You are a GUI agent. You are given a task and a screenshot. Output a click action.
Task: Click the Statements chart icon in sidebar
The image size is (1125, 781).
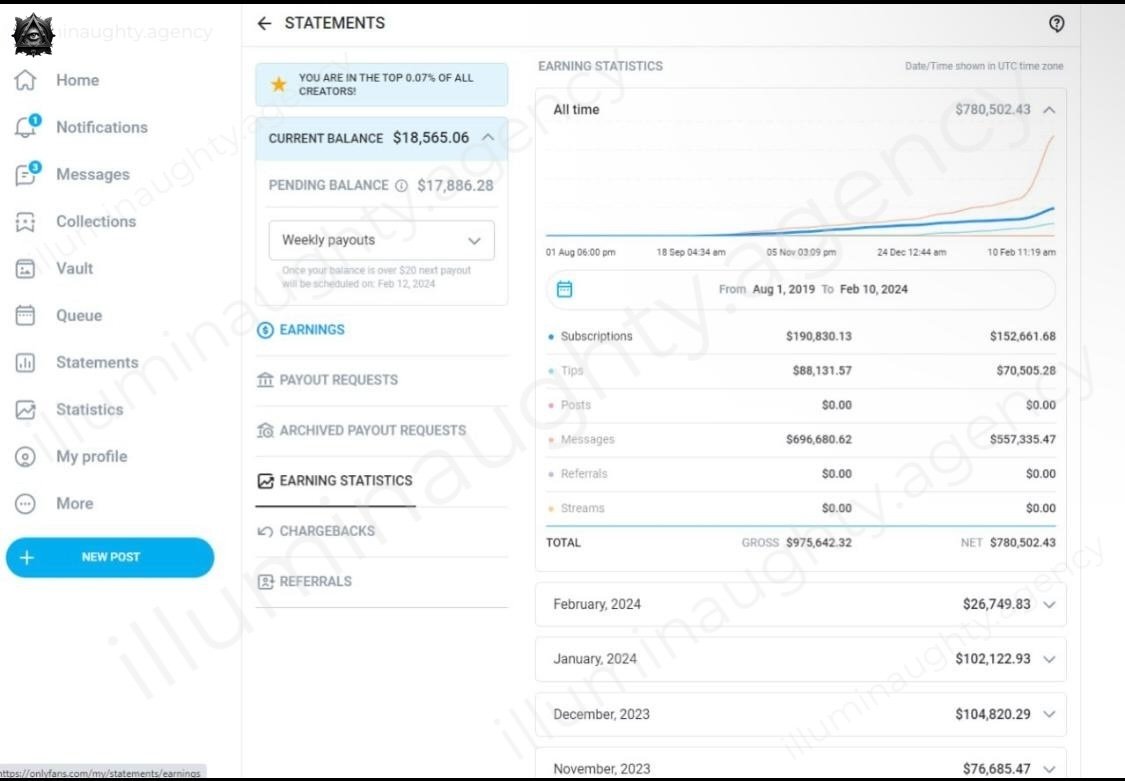(x=25, y=363)
